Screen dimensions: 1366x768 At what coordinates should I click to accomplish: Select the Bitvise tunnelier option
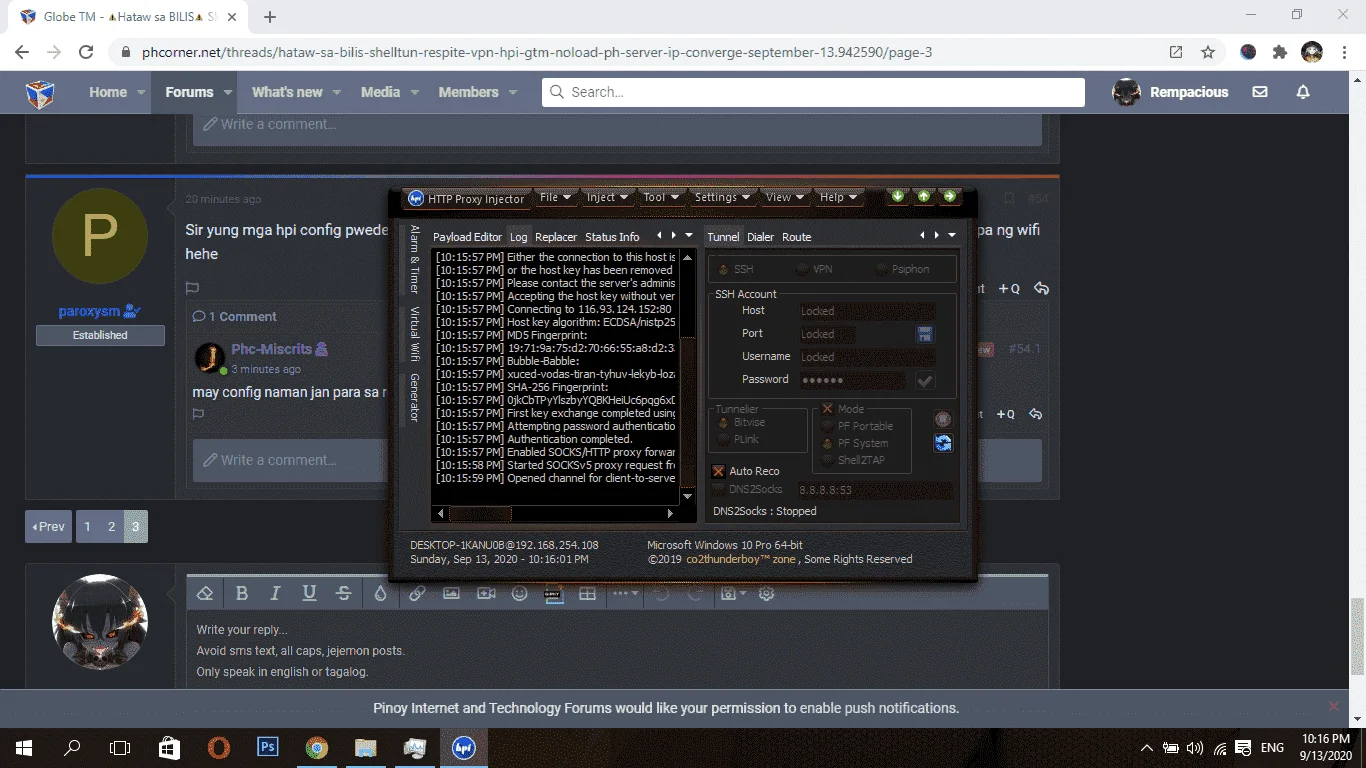click(x=723, y=423)
